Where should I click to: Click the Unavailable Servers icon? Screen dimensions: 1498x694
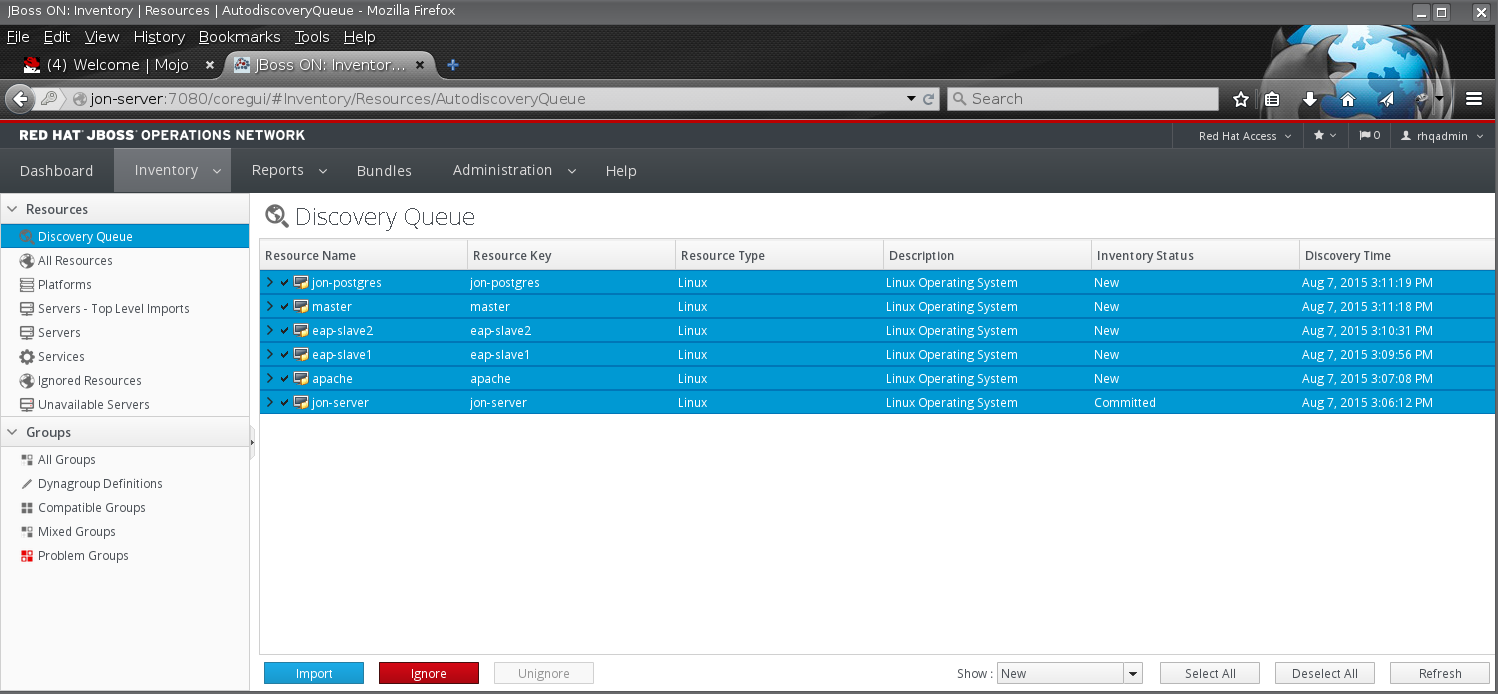click(28, 405)
